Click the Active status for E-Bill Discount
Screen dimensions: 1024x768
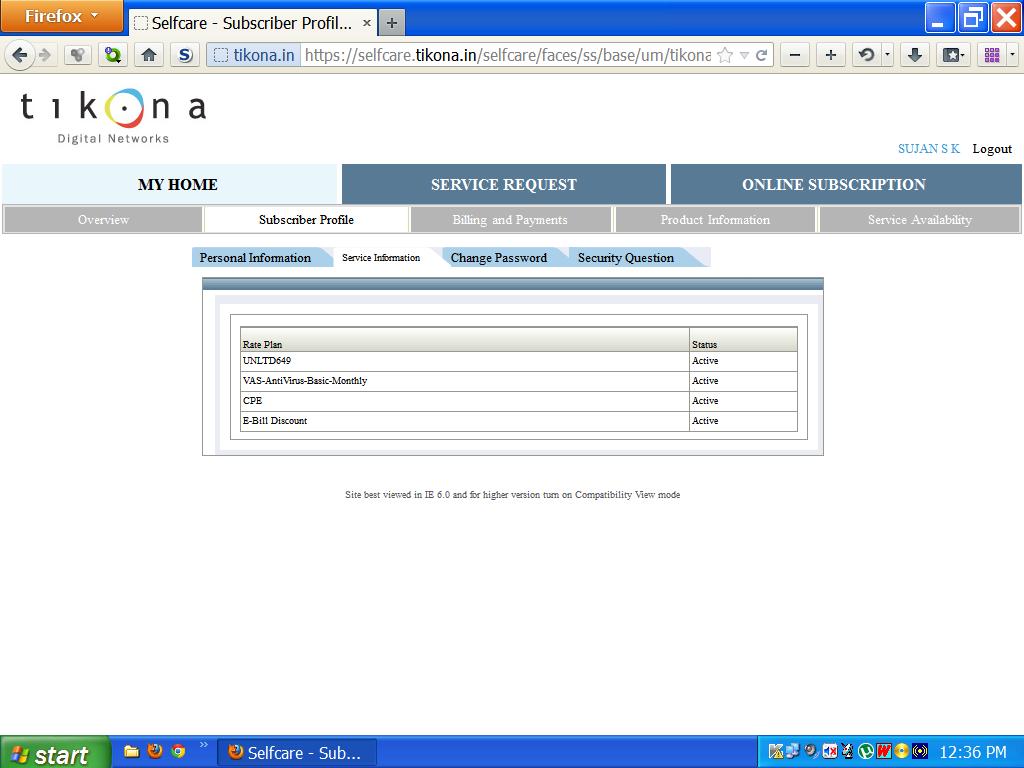[x=743, y=421]
